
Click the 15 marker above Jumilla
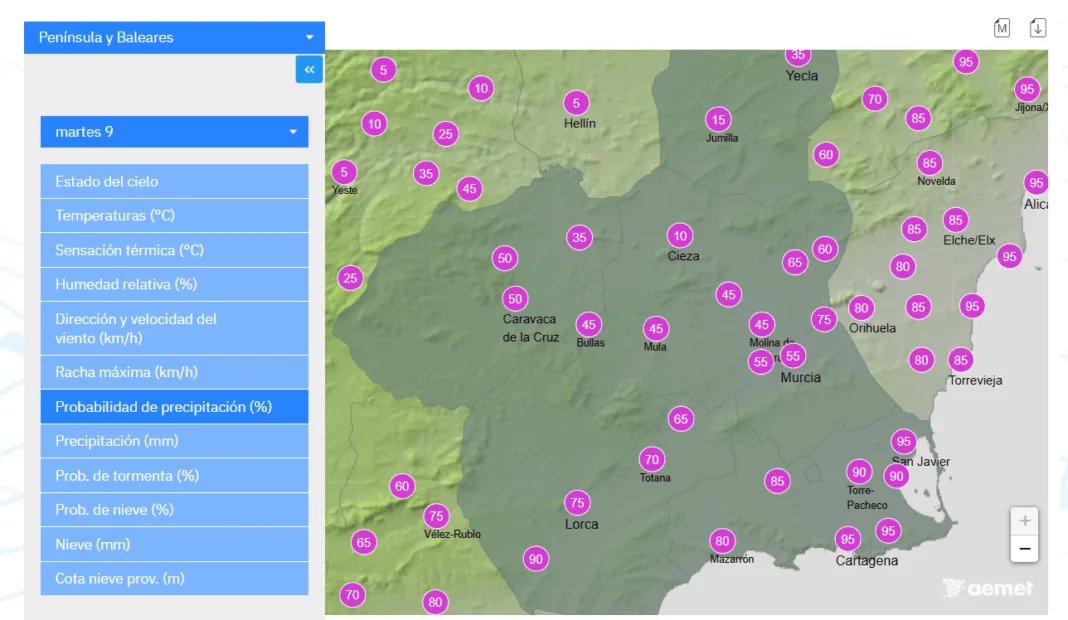pyautogui.click(x=718, y=120)
